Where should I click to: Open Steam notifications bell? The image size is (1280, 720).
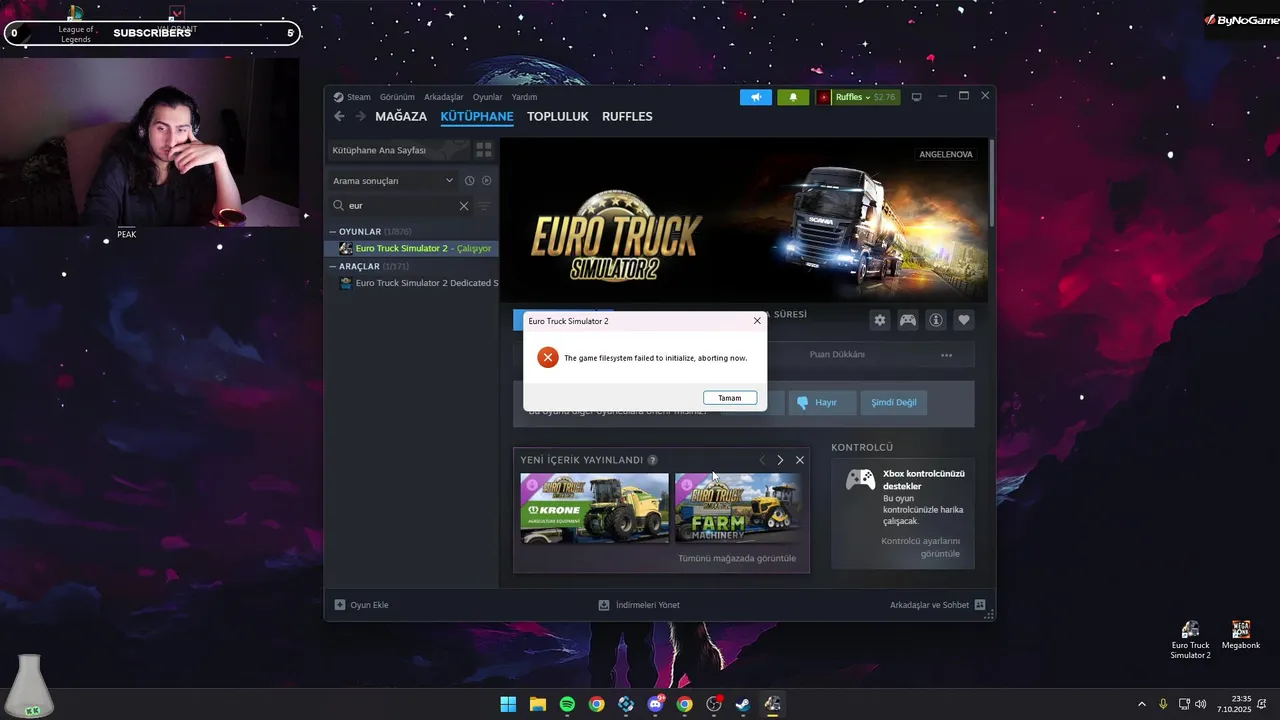pos(793,97)
